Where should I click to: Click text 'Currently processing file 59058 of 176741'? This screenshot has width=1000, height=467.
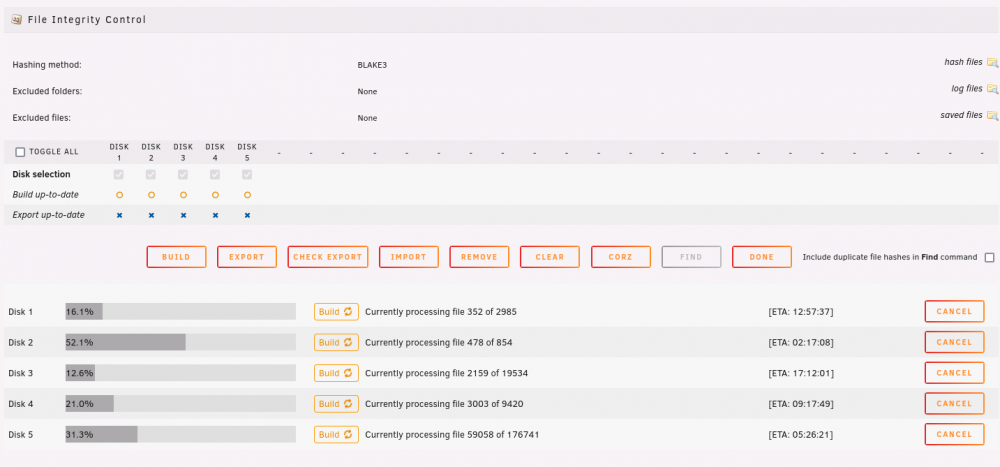point(451,434)
